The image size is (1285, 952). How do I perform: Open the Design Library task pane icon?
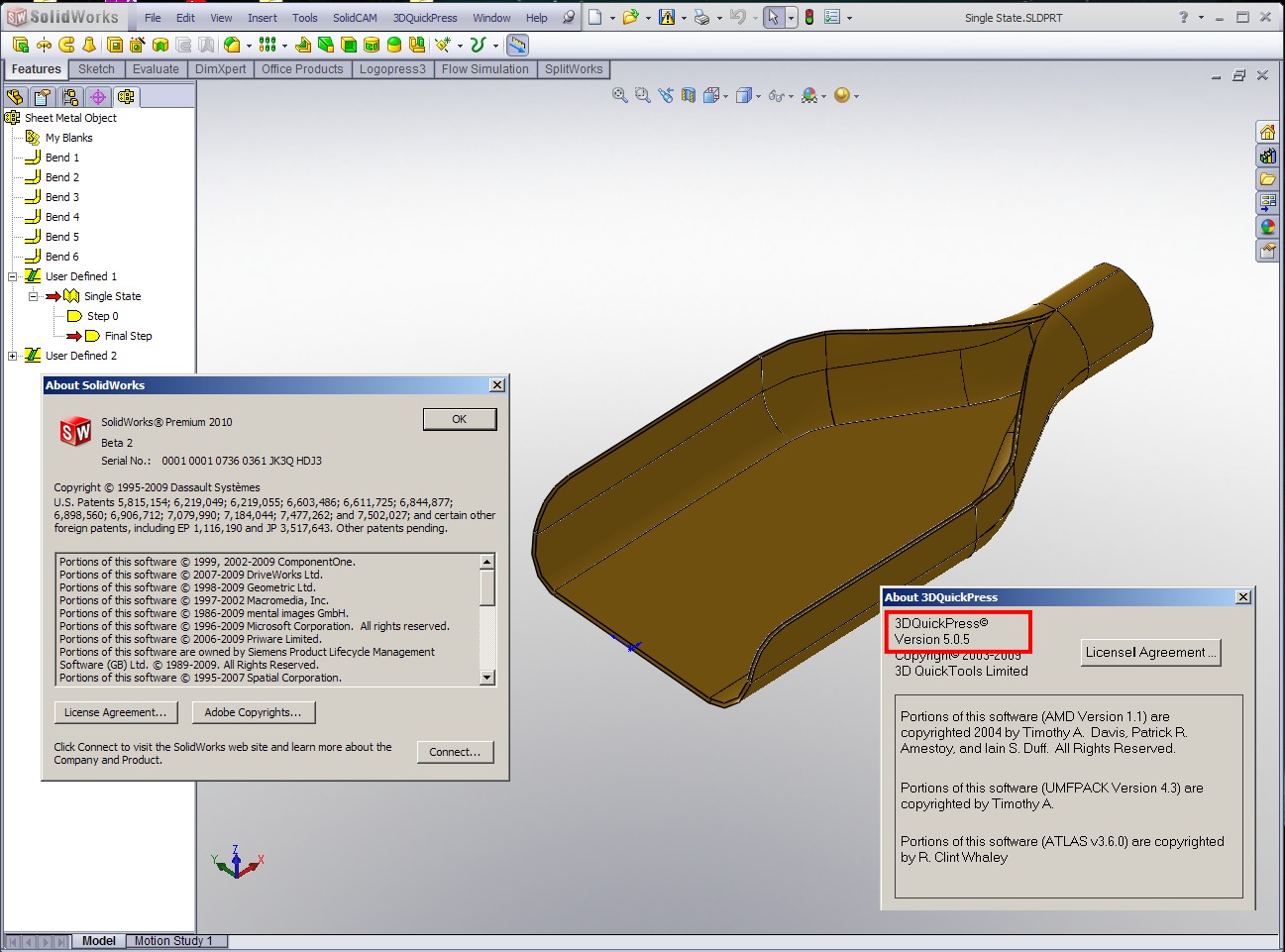1268,156
